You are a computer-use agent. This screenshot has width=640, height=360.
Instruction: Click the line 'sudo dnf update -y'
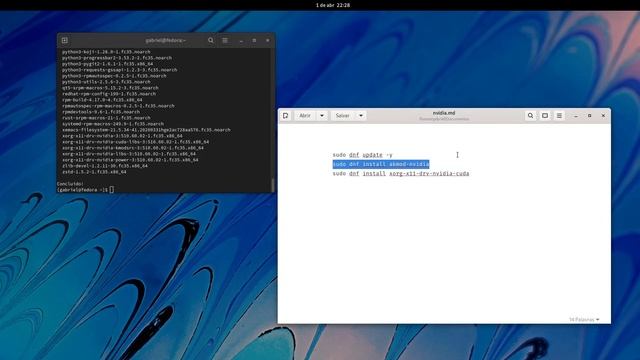[362, 155]
